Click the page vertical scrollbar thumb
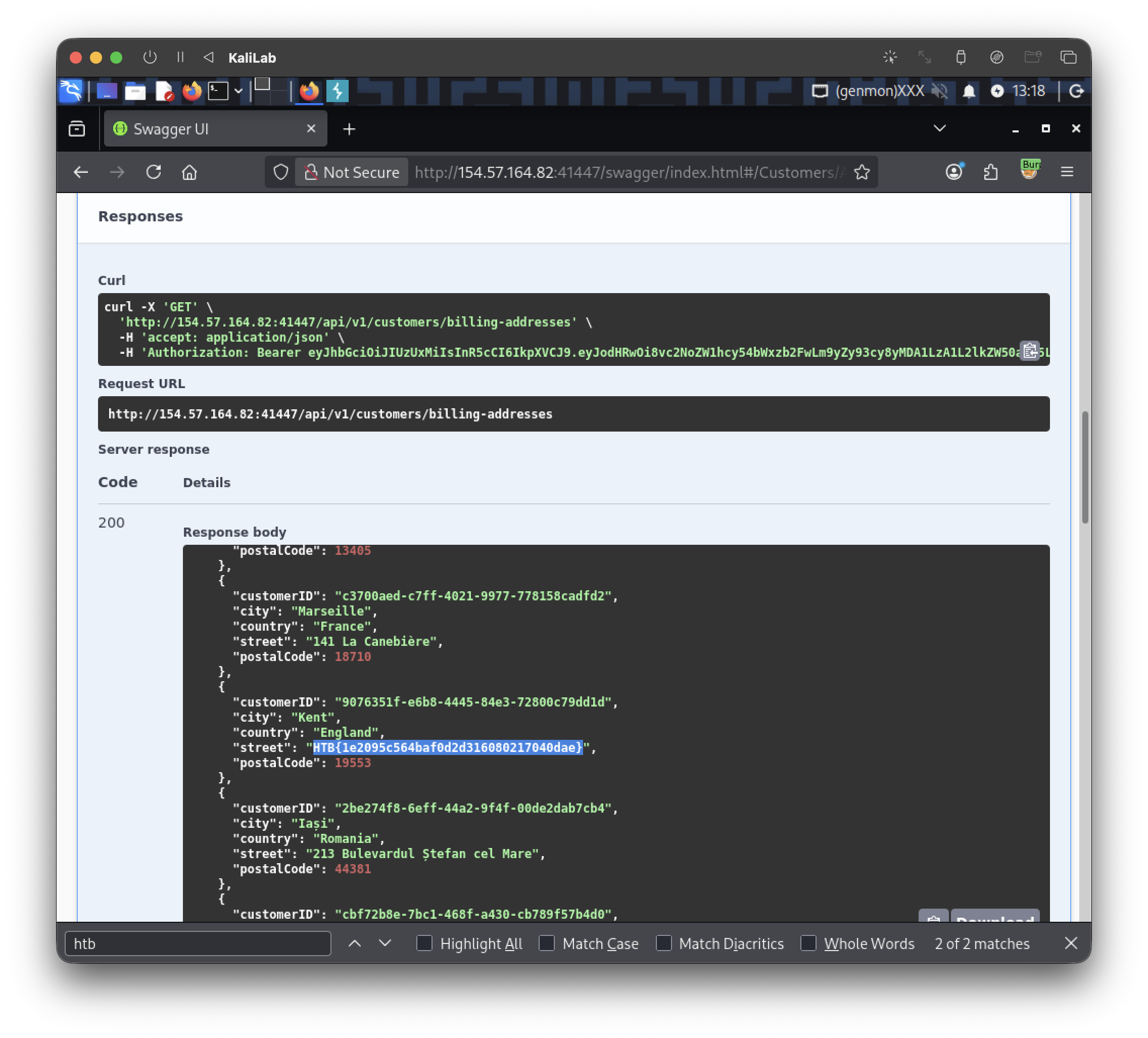Screen dimensions: 1148x1038 tap(1085, 467)
